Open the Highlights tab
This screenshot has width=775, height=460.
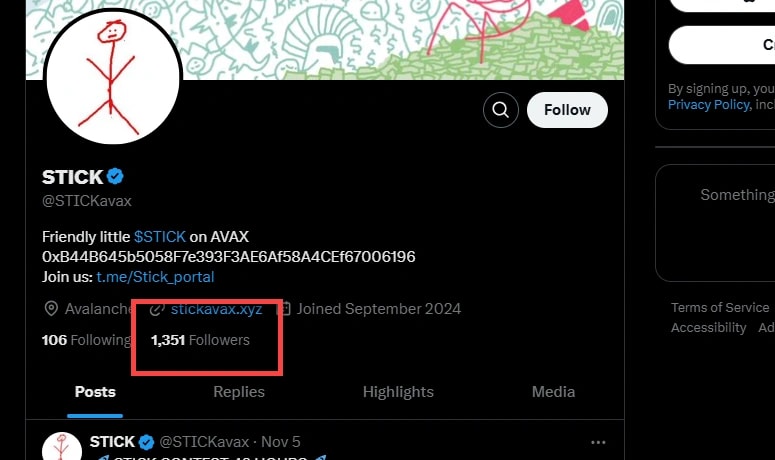(x=398, y=392)
